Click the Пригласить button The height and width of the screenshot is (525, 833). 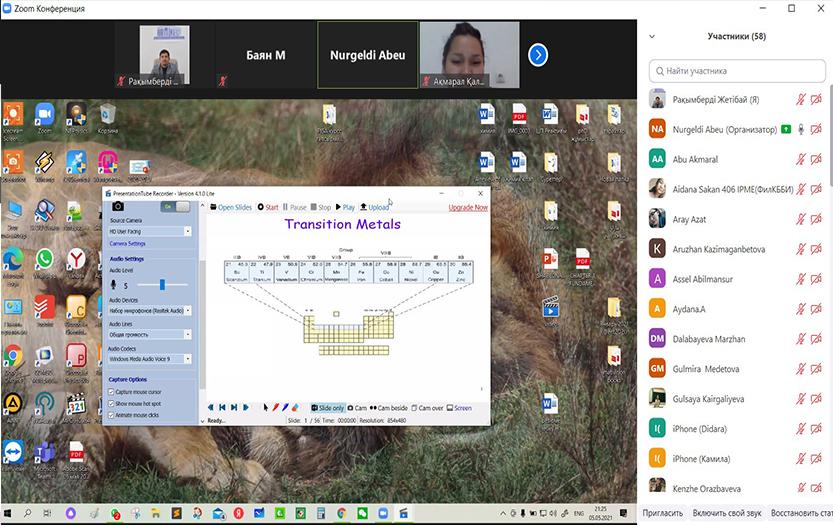662,513
